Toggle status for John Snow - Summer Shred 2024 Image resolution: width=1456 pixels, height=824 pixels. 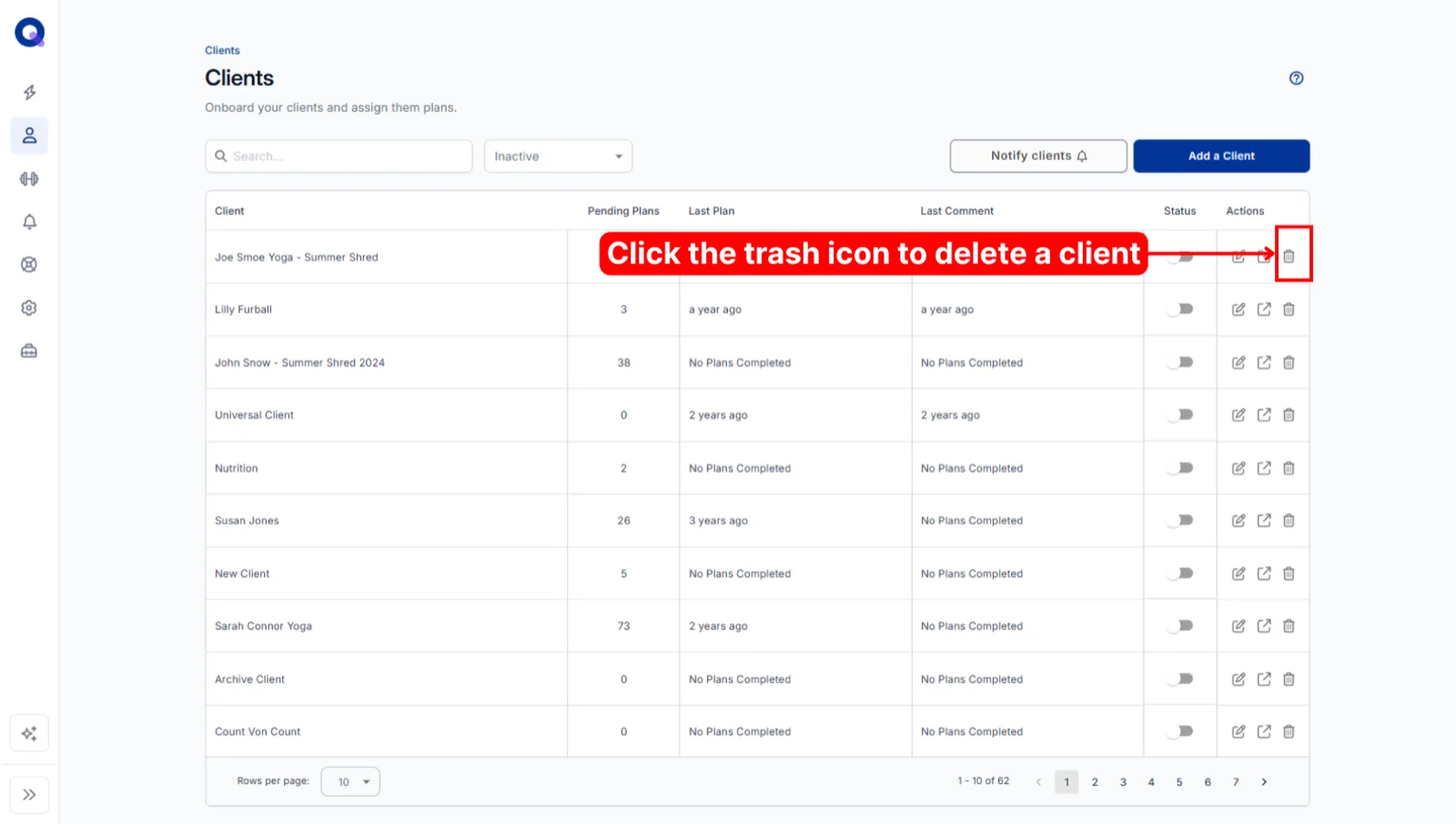click(x=1180, y=362)
